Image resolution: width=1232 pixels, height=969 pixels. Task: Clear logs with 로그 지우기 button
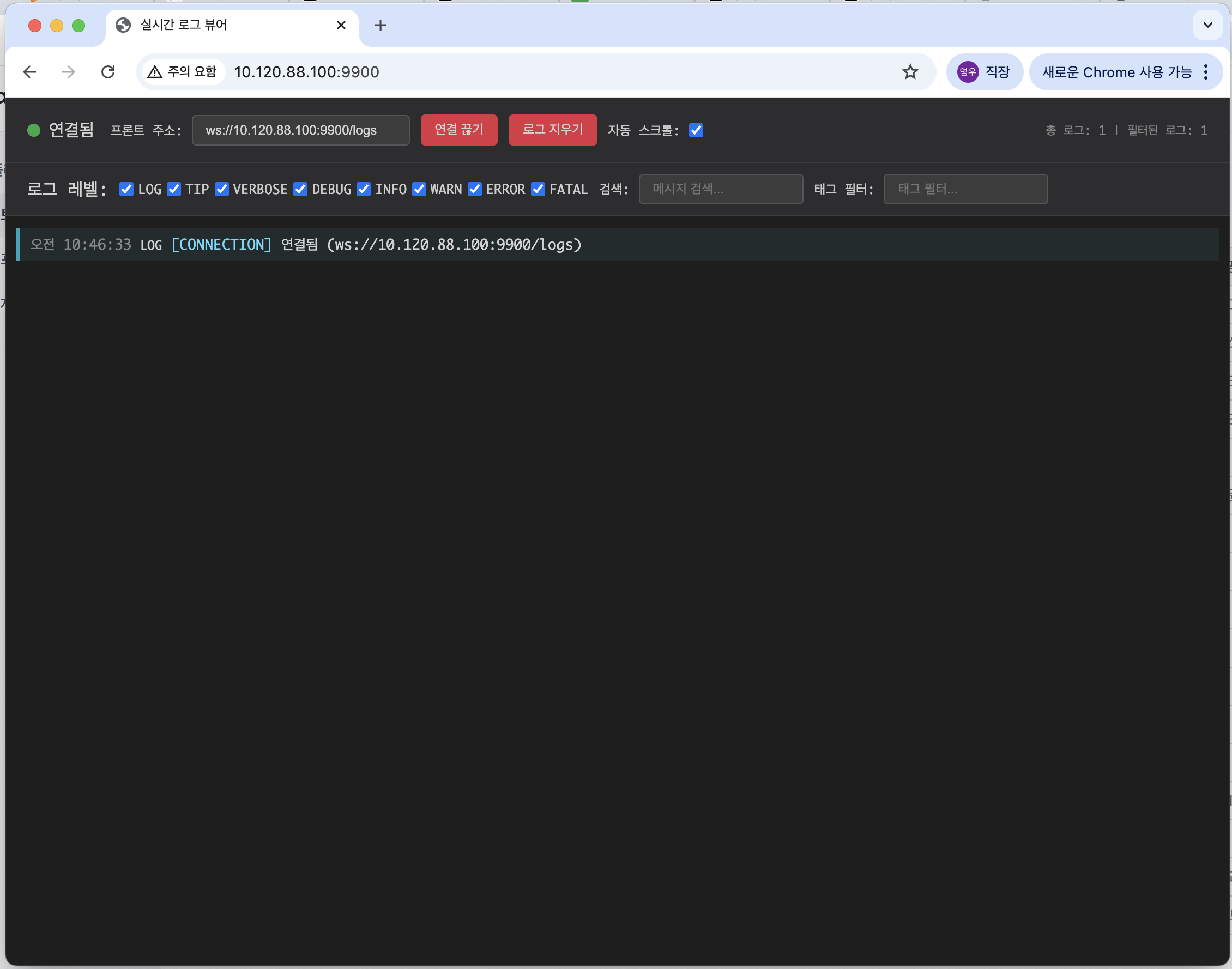[x=552, y=130]
